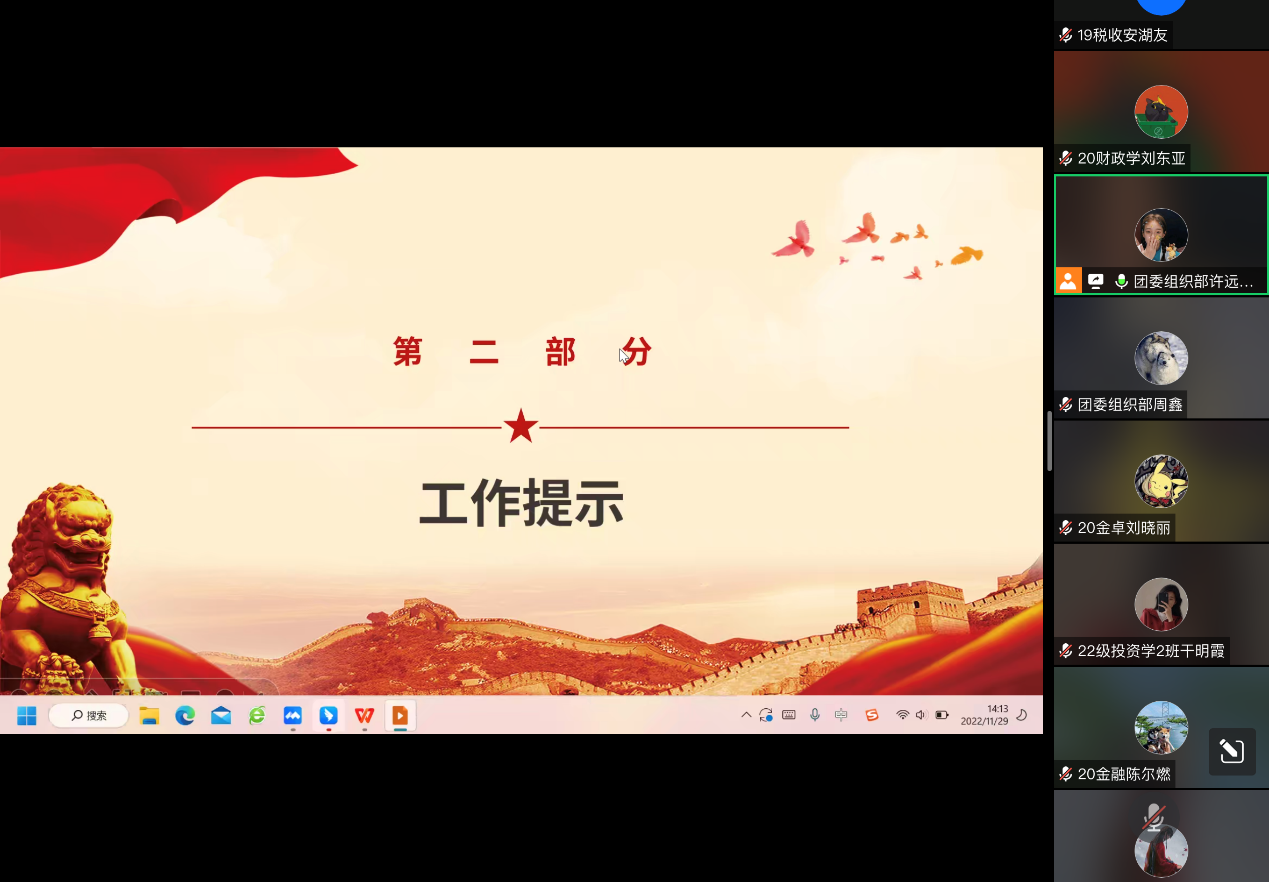Open the Windows Start menu

click(x=27, y=715)
